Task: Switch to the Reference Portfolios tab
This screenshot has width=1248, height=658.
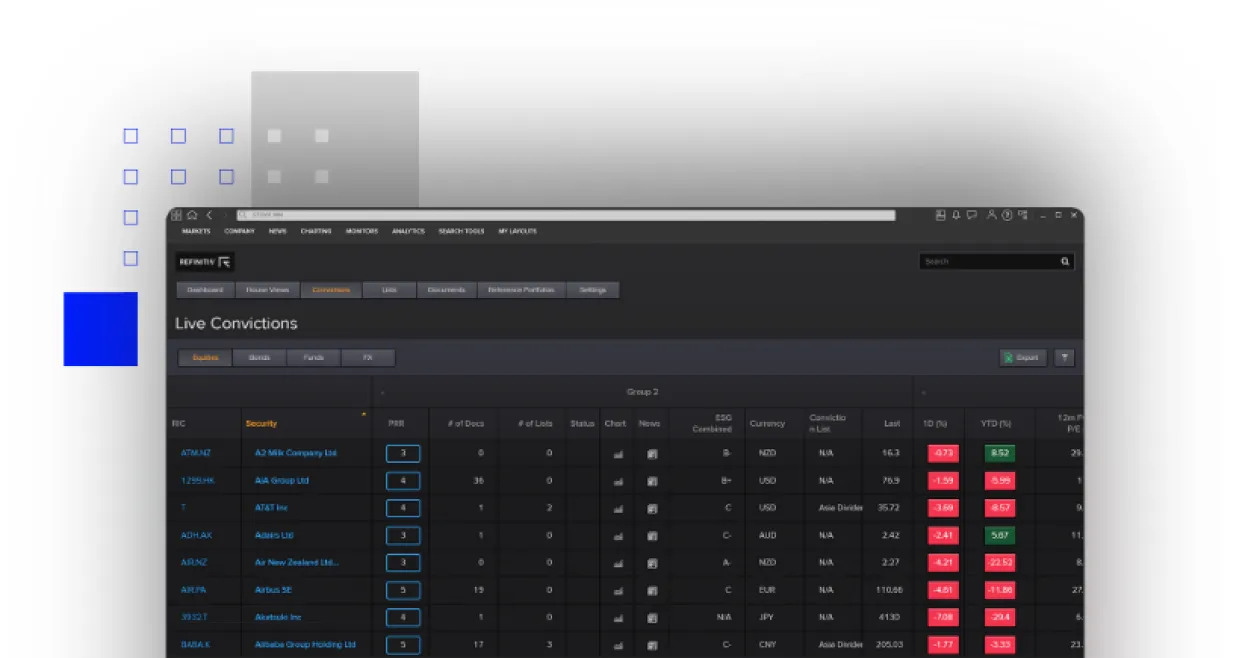Action: point(521,290)
